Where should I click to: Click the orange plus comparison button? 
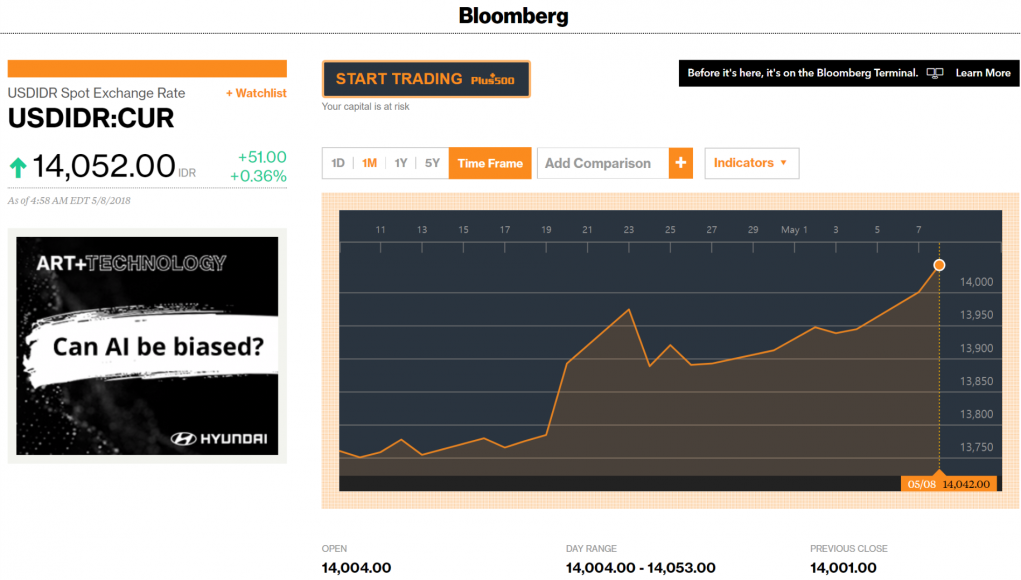pos(681,163)
